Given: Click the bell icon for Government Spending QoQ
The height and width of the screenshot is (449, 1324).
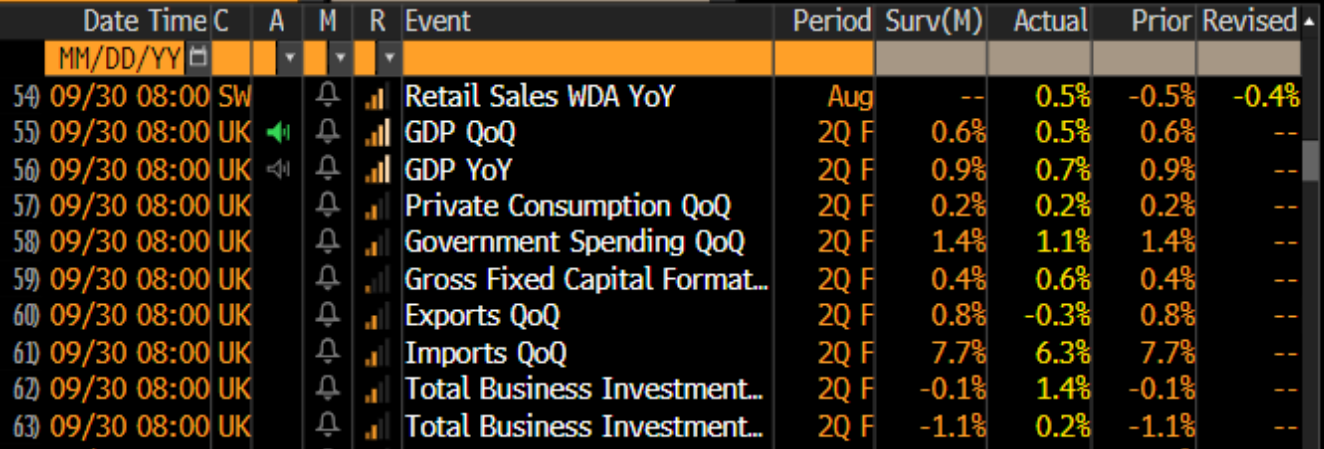Looking at the screenshot, I should tap(327, 243).
